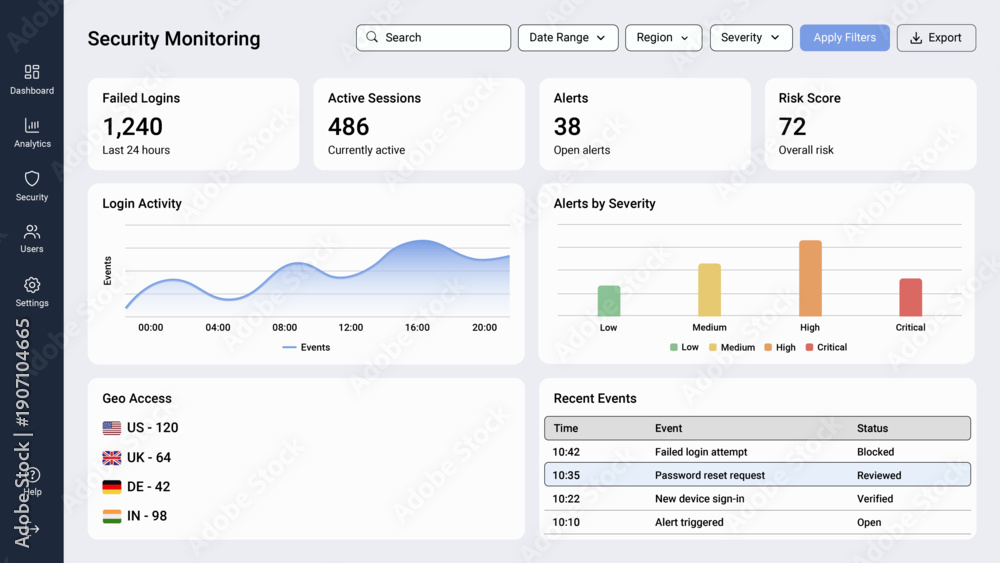Open the Region dropdown filter
1000x563 pixels.
(663, 38)
